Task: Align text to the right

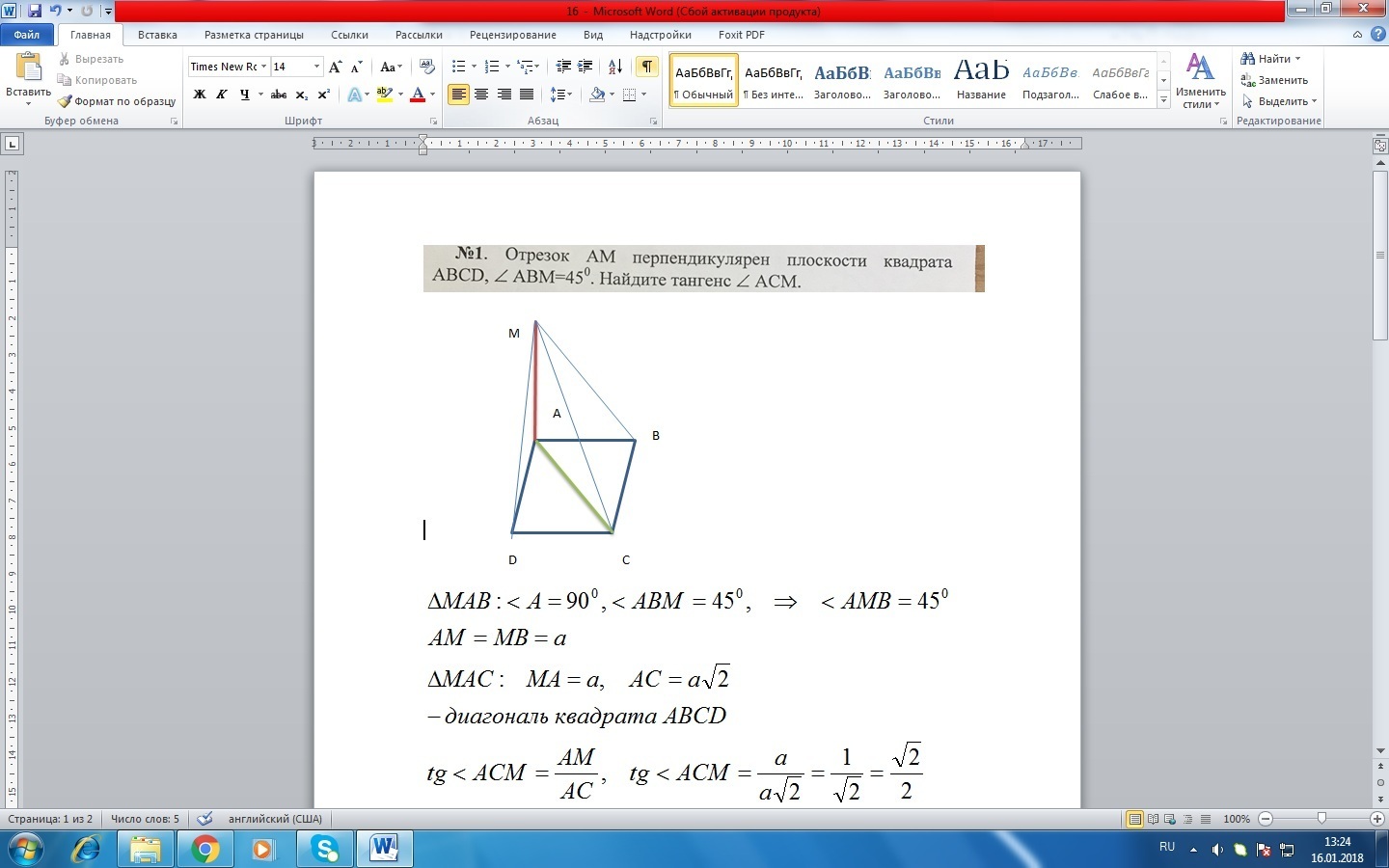Action: [504, 95]
